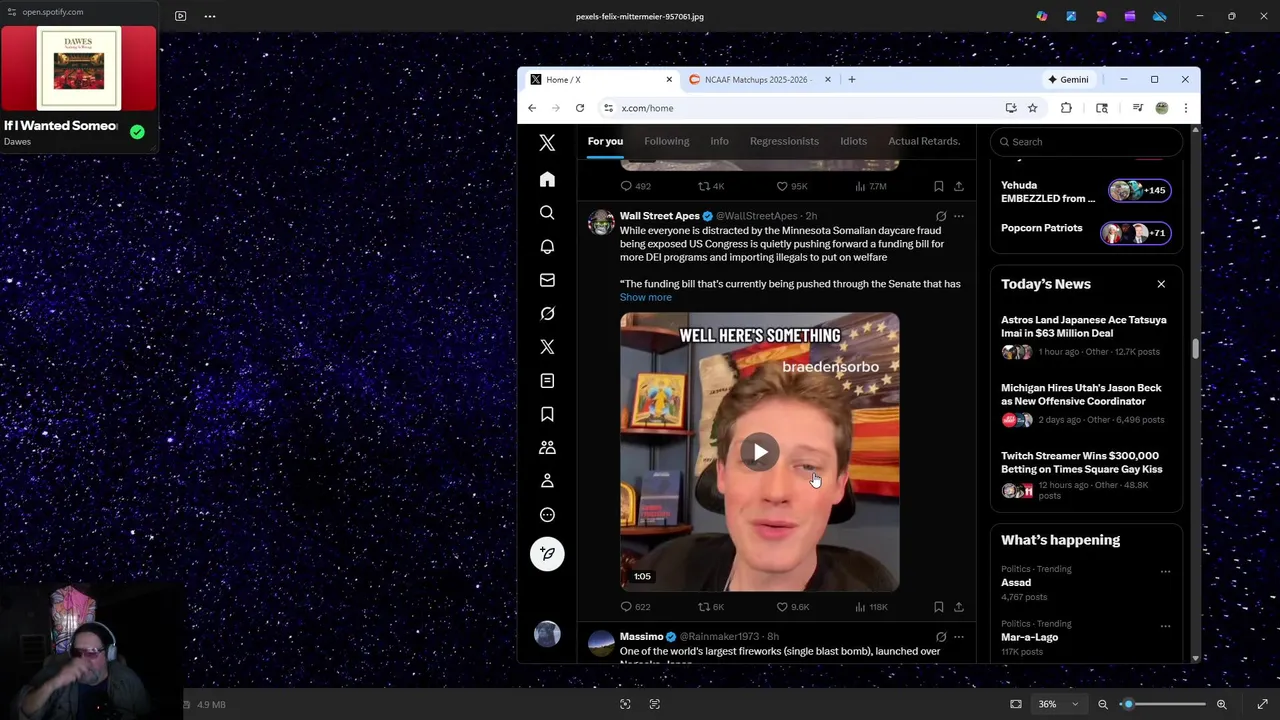Close the Today's News panel
This screenshot has height=720, width=1280.
1161,284
